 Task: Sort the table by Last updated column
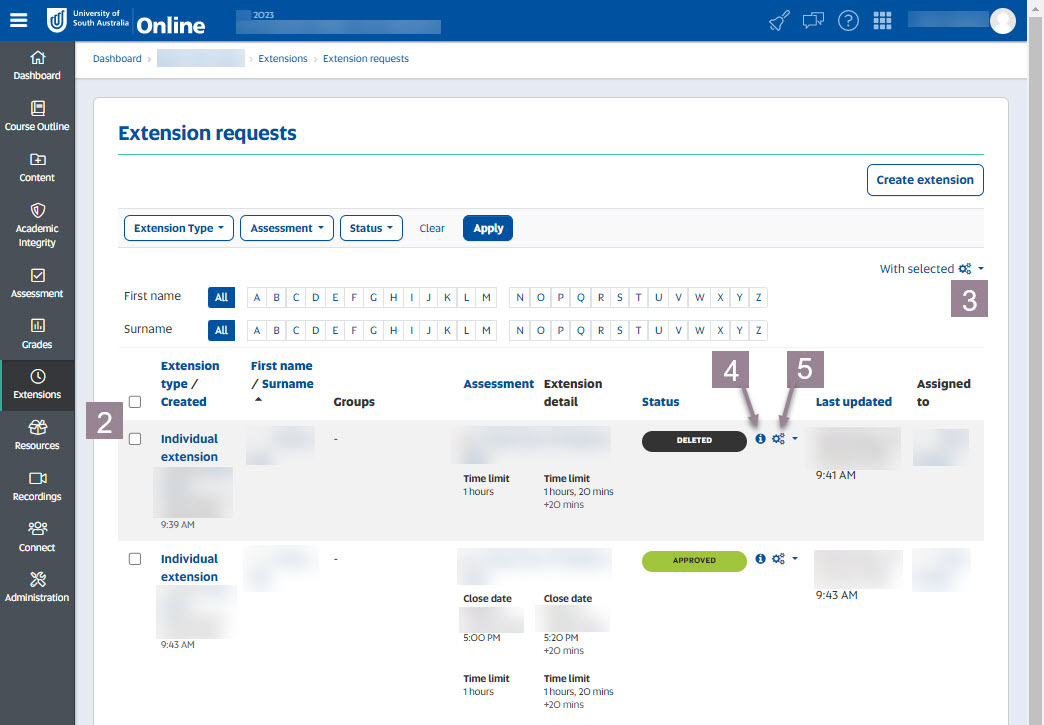click(853, 402)
